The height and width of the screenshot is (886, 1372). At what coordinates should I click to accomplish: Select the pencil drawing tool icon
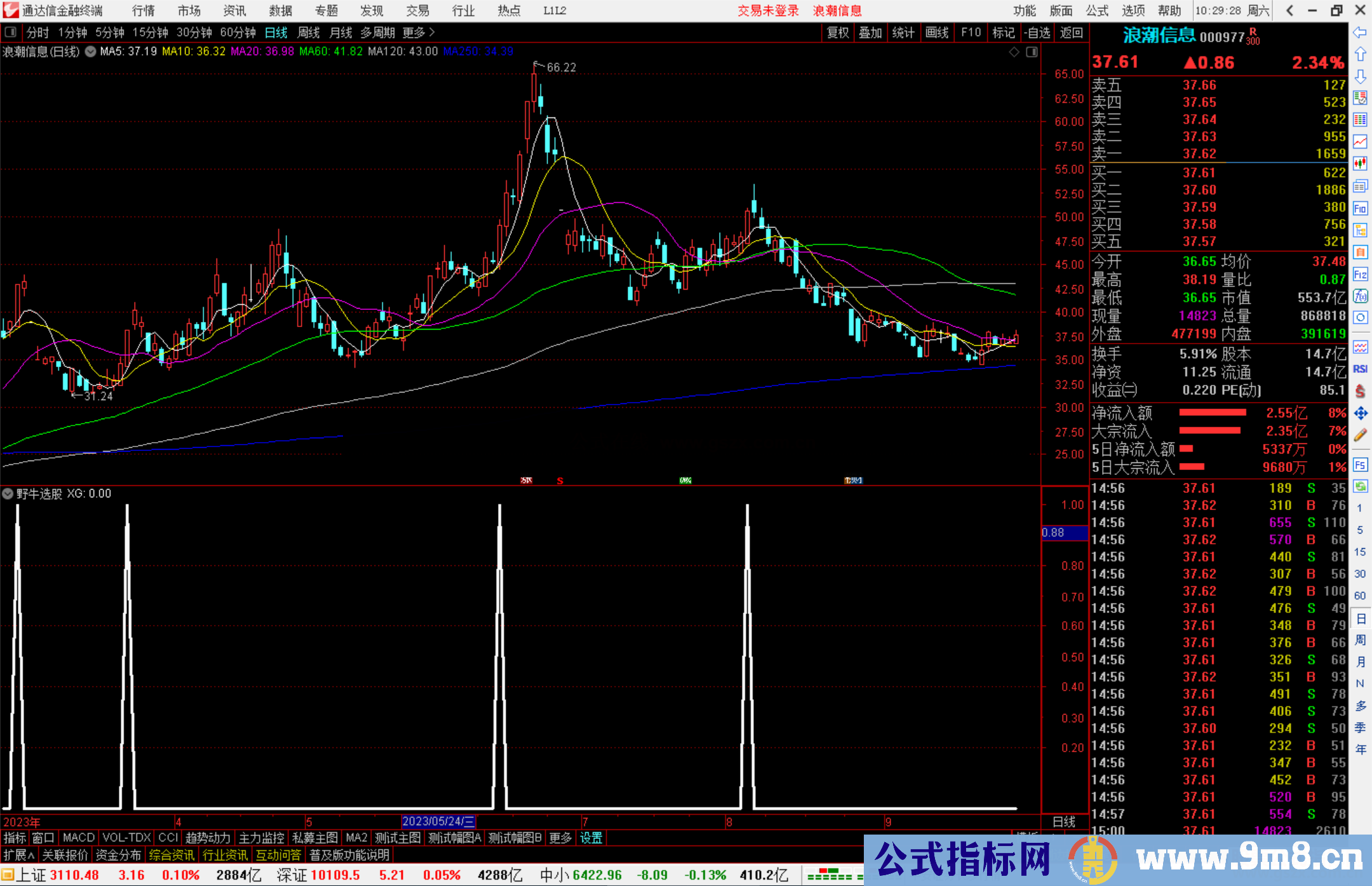tap(1360, 435)
